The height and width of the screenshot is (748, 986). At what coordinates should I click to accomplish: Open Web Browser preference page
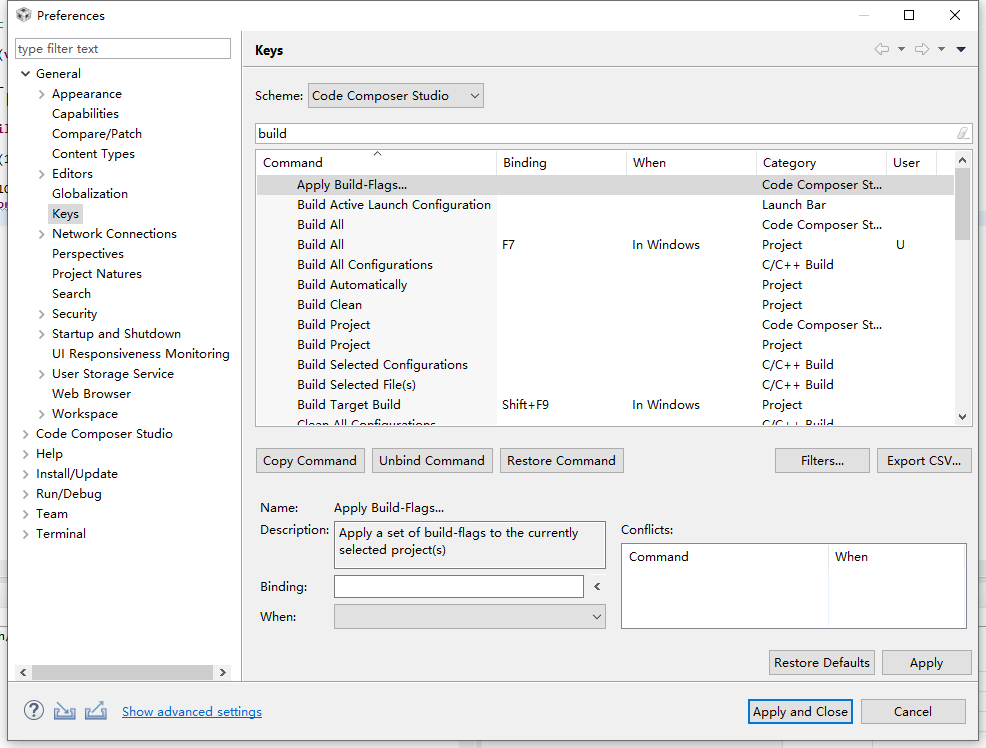tap(91, 394)
